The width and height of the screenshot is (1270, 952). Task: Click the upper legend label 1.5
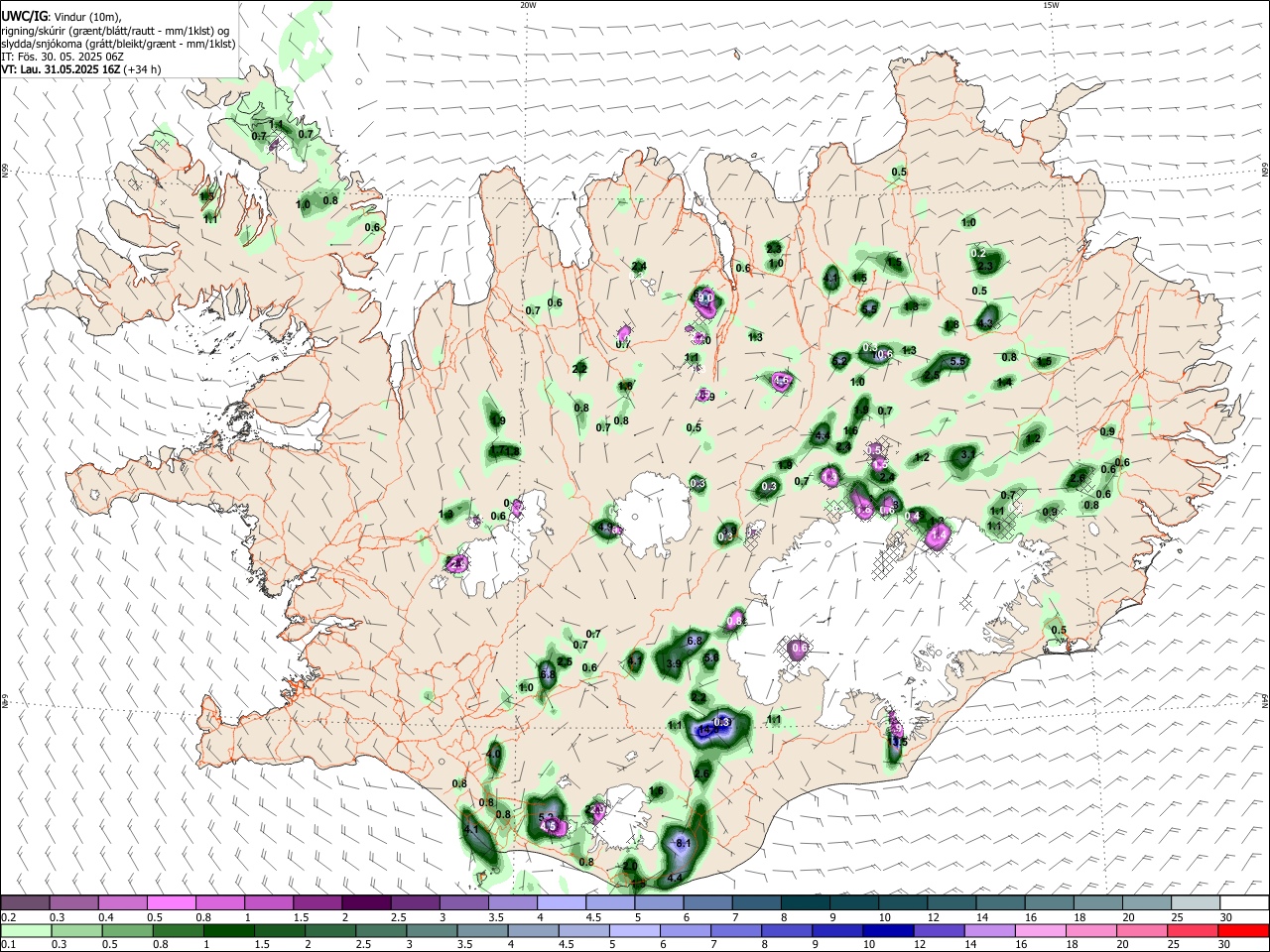coord(300,917)
